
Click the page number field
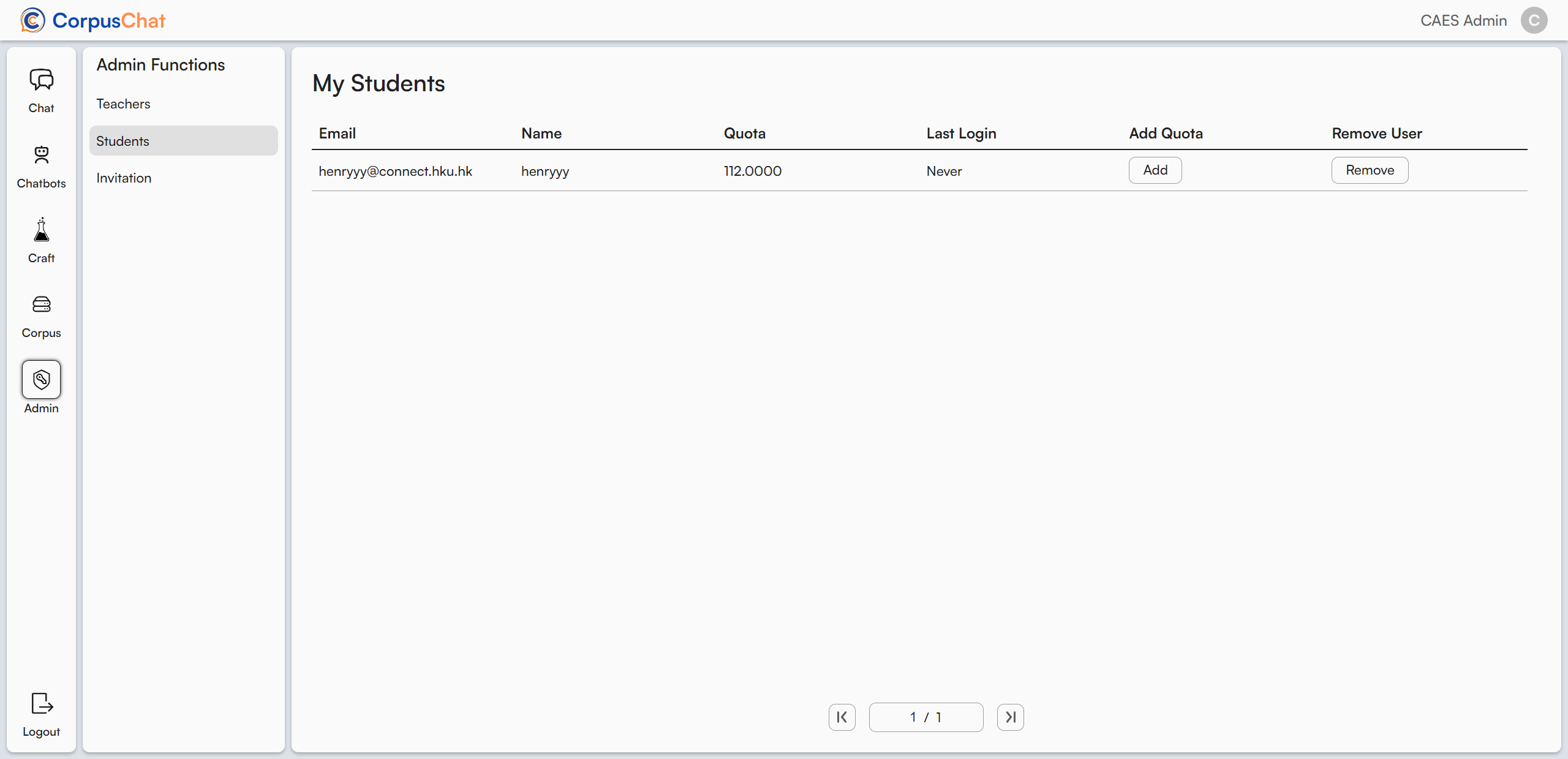925,717
